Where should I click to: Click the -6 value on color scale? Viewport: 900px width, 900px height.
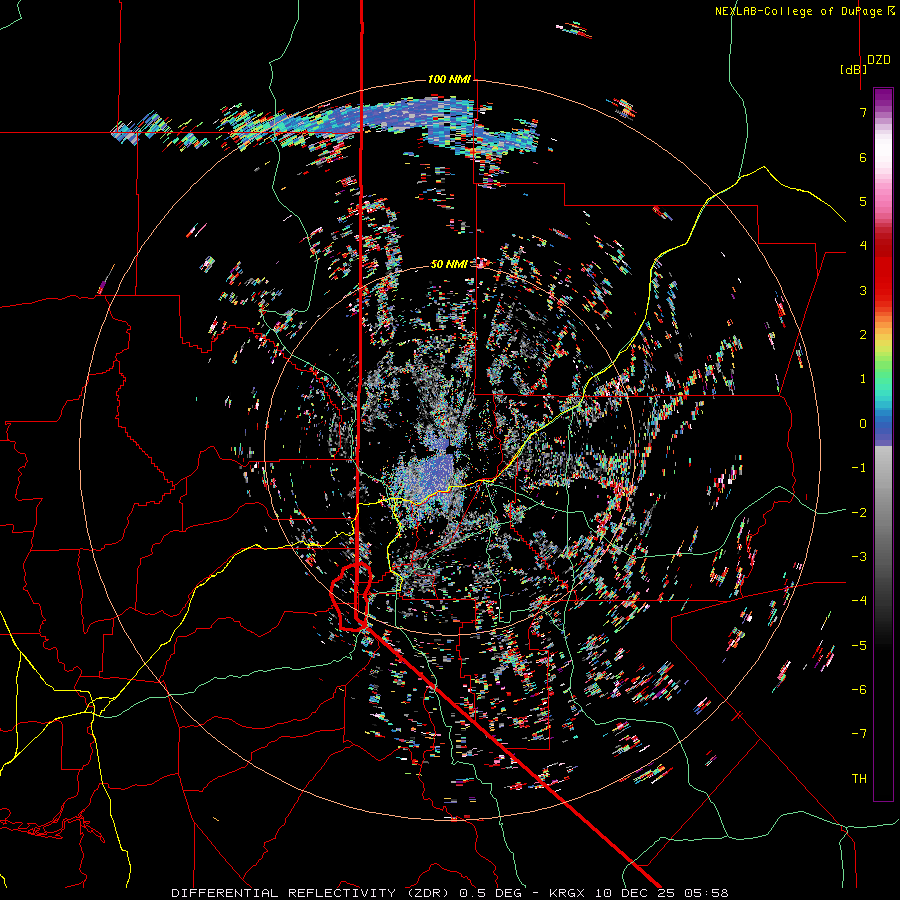click(x=859, y=690)
